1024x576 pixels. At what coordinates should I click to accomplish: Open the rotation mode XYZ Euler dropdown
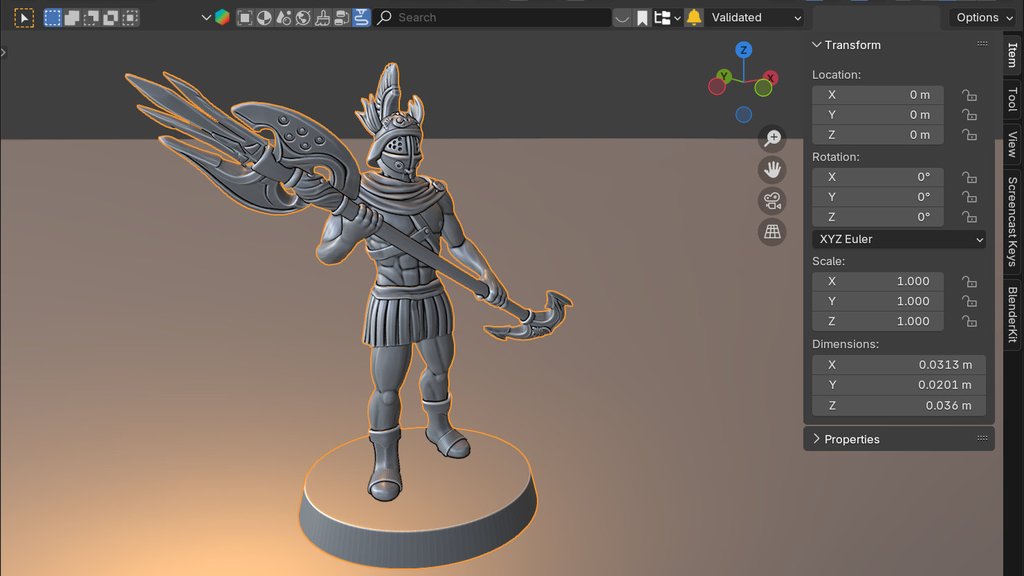tap(897, 239)
